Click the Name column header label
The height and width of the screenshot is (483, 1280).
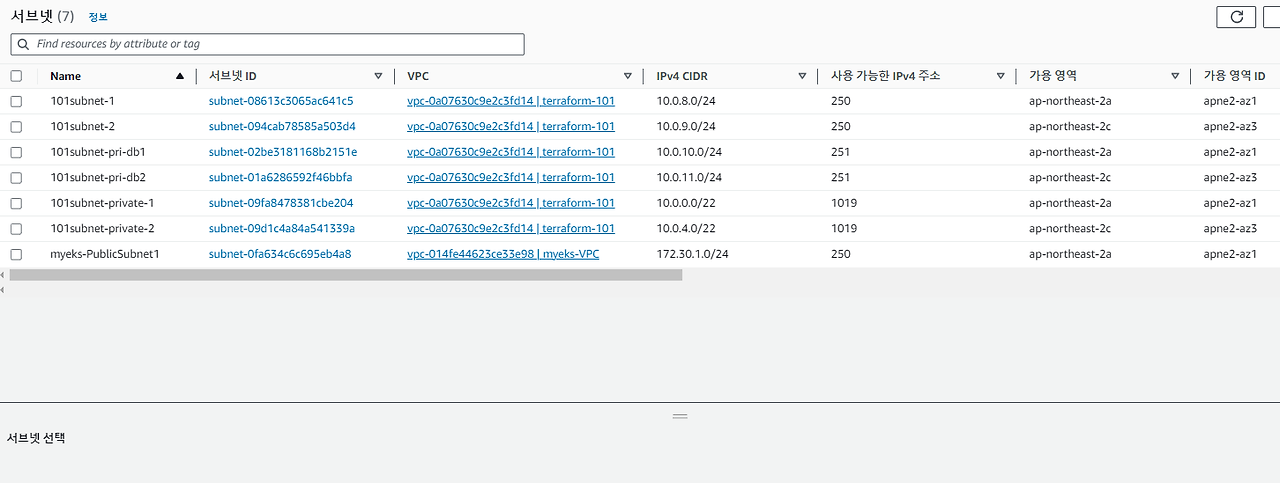coord(66,76)
